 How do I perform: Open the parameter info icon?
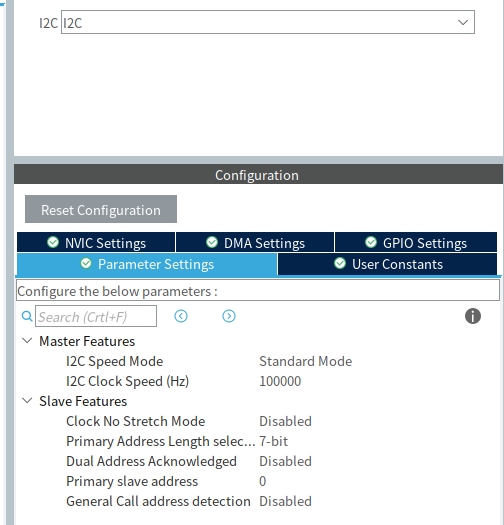[x=473, y=316]
